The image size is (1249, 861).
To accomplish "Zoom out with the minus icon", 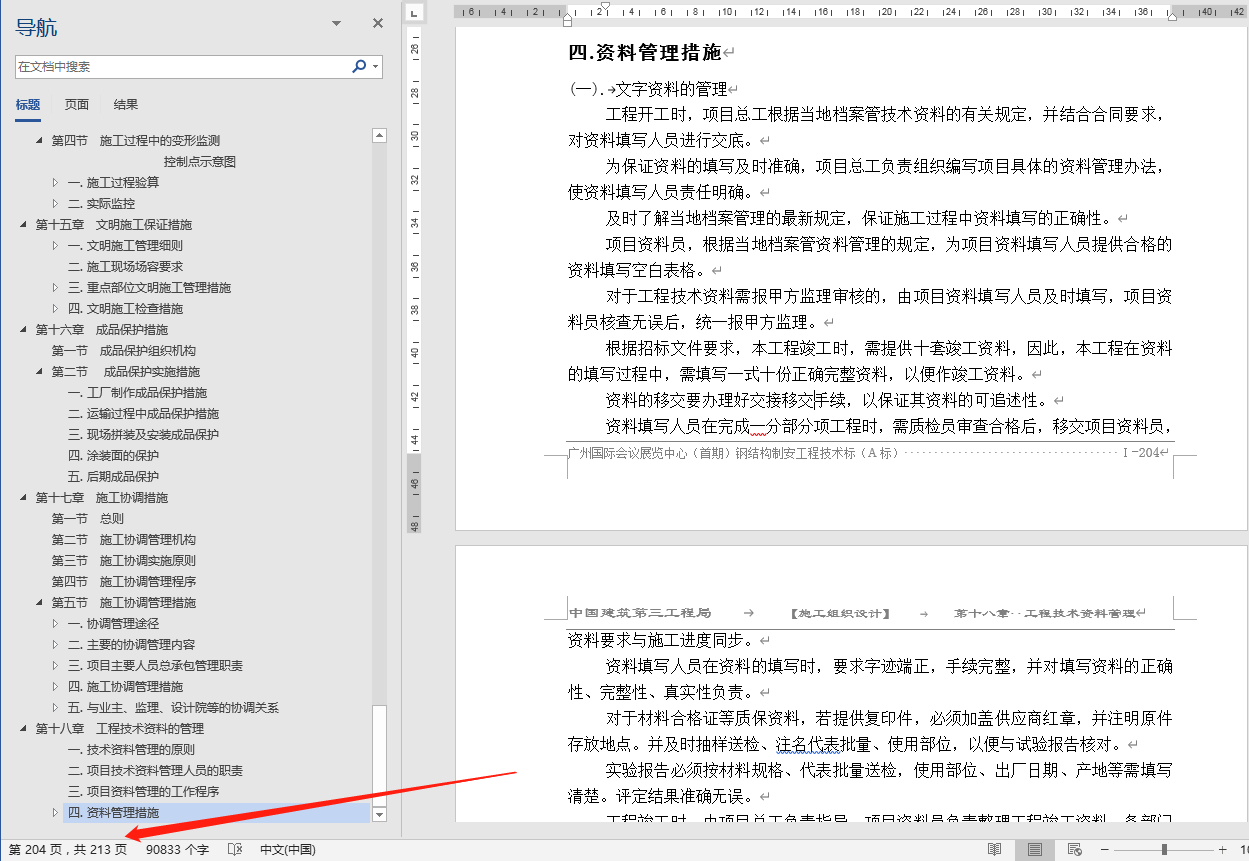I will pyautogui.click(x=1104, y=849).
